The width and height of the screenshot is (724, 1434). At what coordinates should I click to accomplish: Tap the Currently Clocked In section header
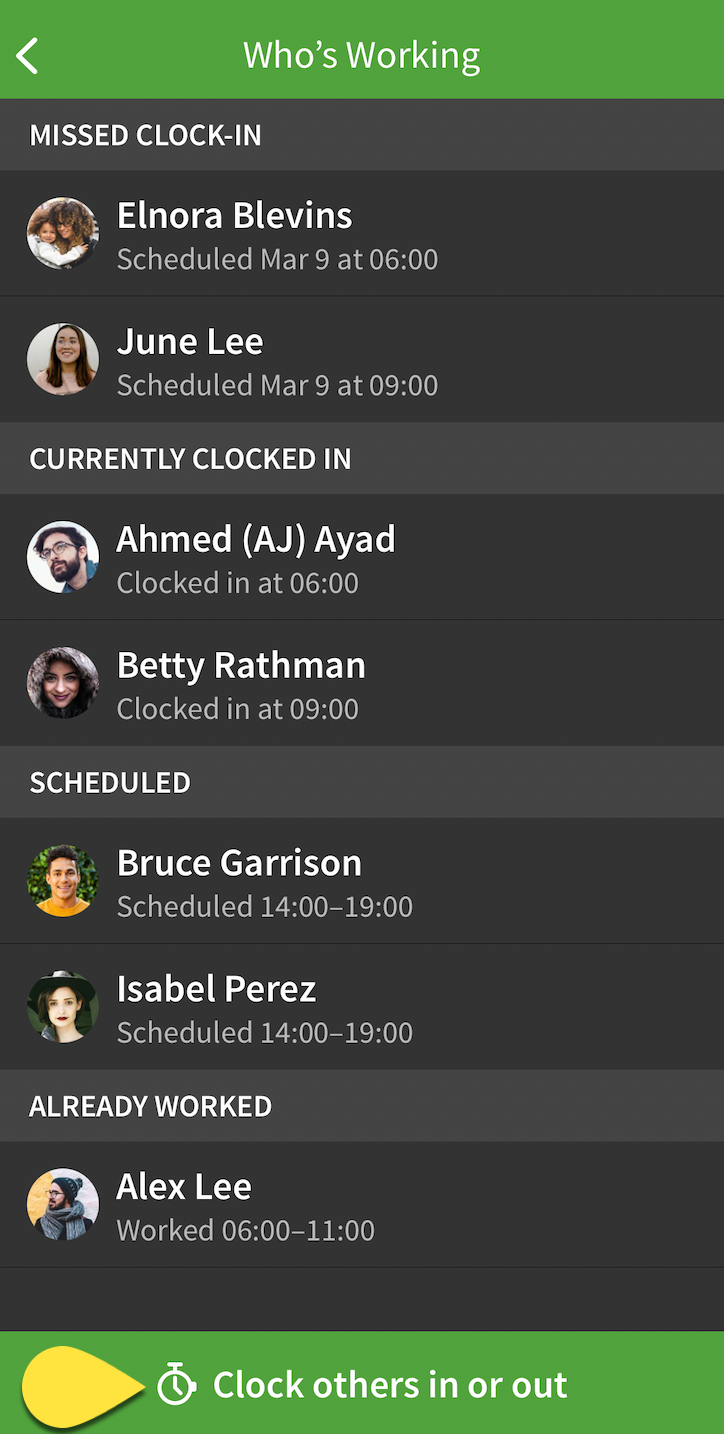click(362, 459)
